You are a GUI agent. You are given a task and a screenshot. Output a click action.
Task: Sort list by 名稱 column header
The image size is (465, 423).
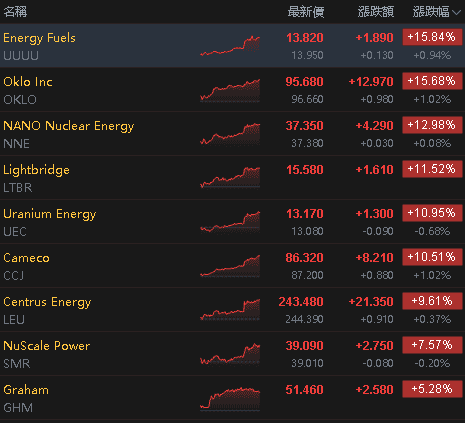tap(15, 12)
